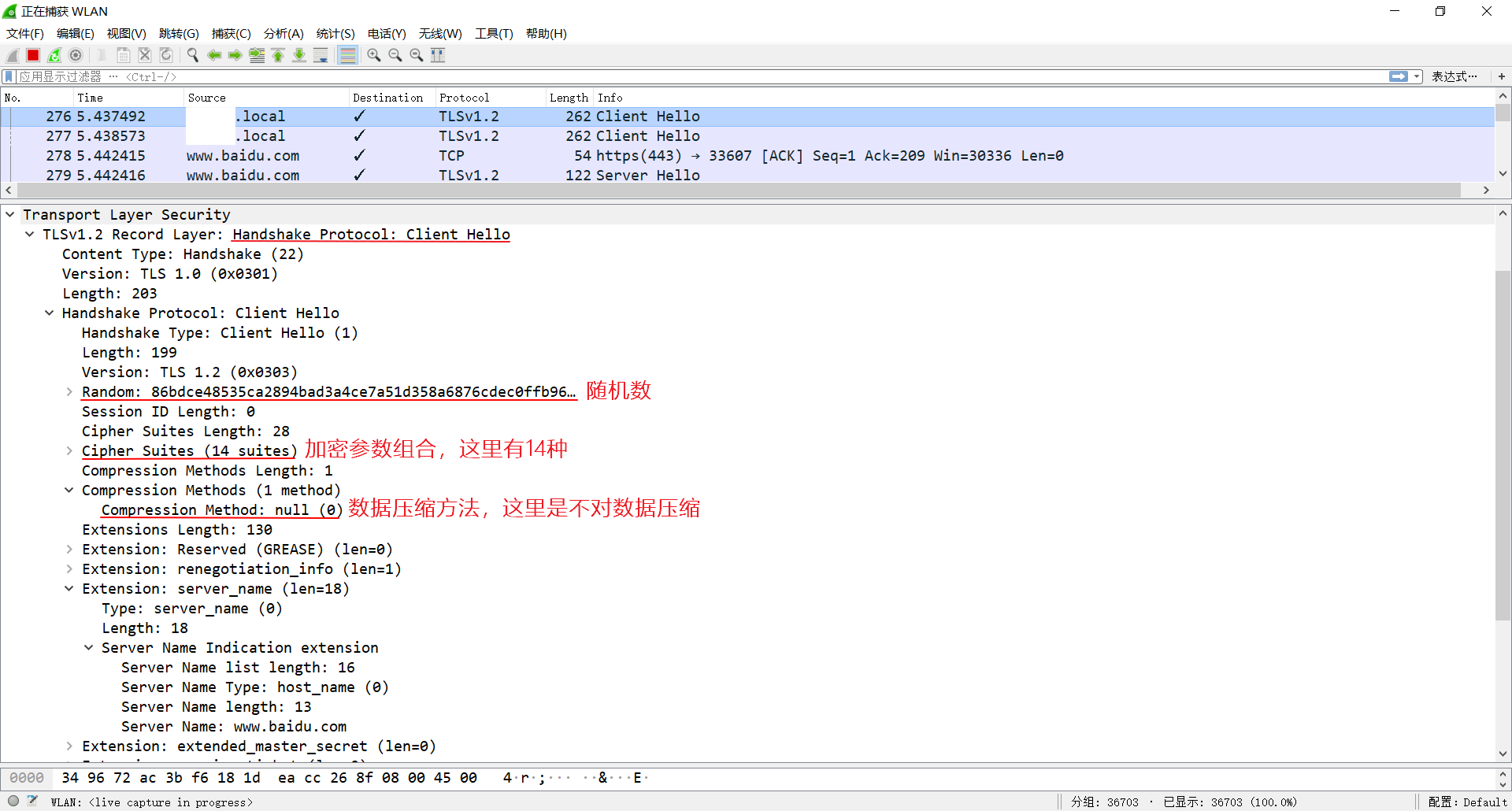Image resolution: width=1512 pixels, height=811 pixels.
Task: Open the 文件(F) menu
Action: pyautogui.click(x=25, y=34)
